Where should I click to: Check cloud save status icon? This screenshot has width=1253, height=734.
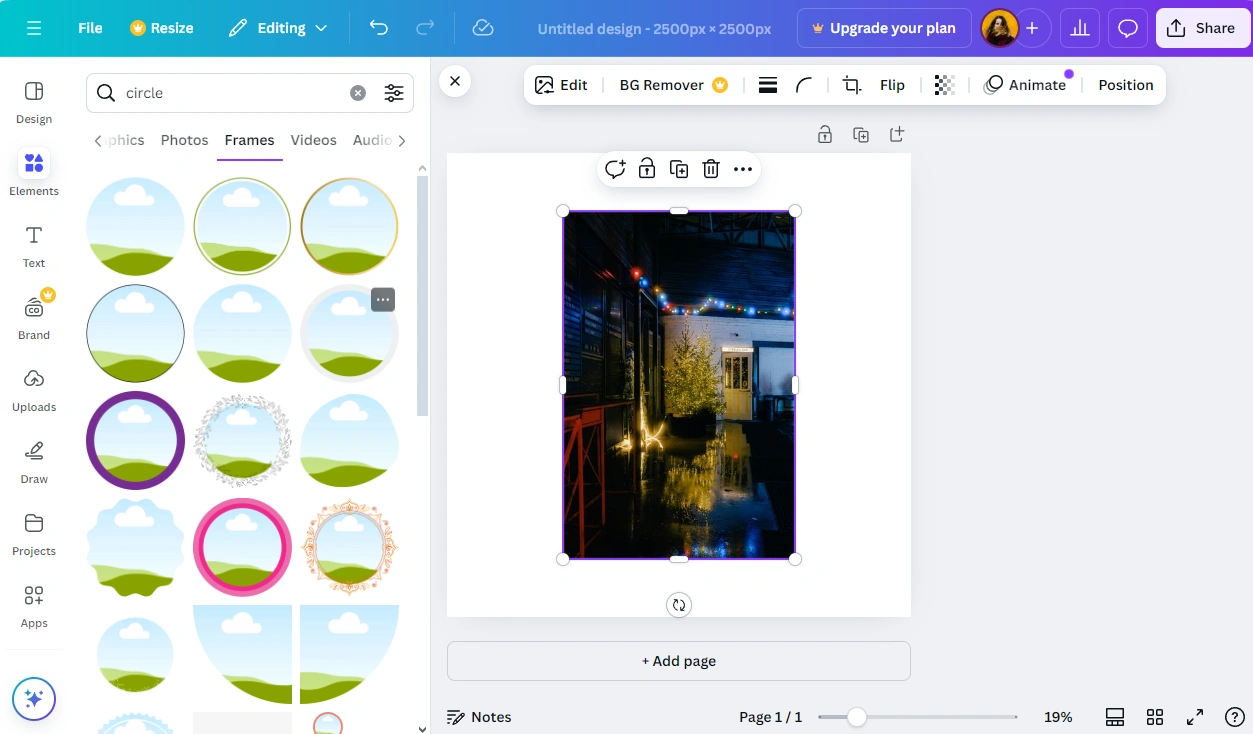[x=483, y=28]
